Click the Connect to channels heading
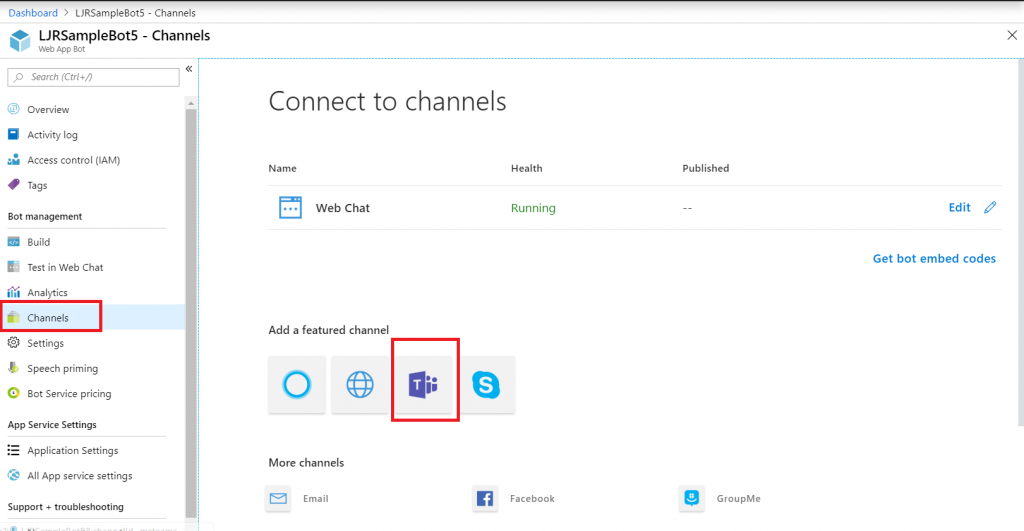The image size is (1024, 531). [x=387, y=101]
